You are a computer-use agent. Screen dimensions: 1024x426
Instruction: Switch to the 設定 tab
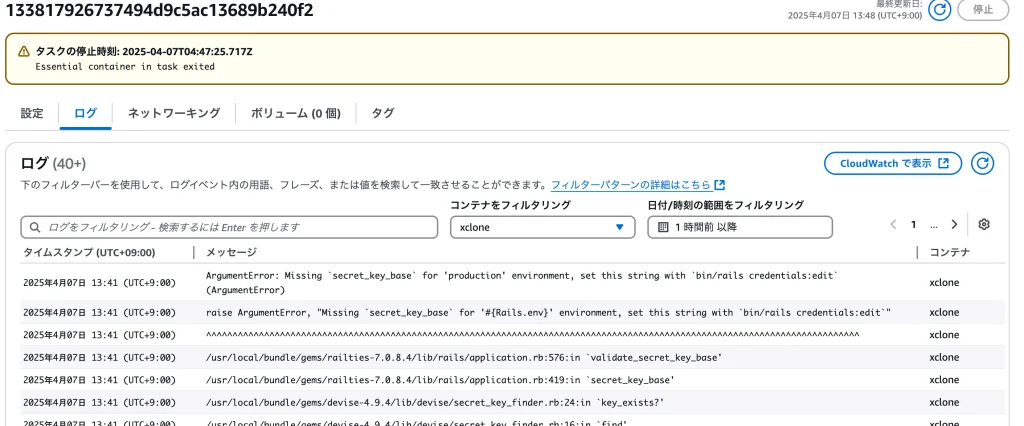(32, 113)
